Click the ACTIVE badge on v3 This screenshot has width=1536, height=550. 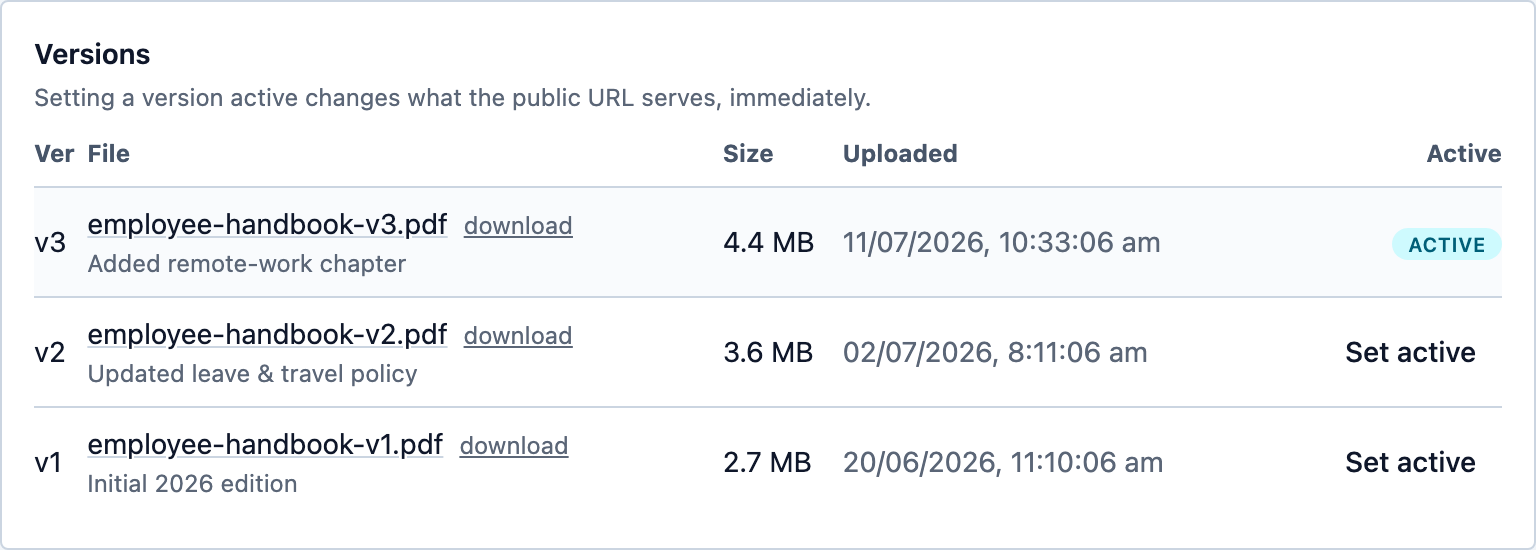tap(1447, 244)
